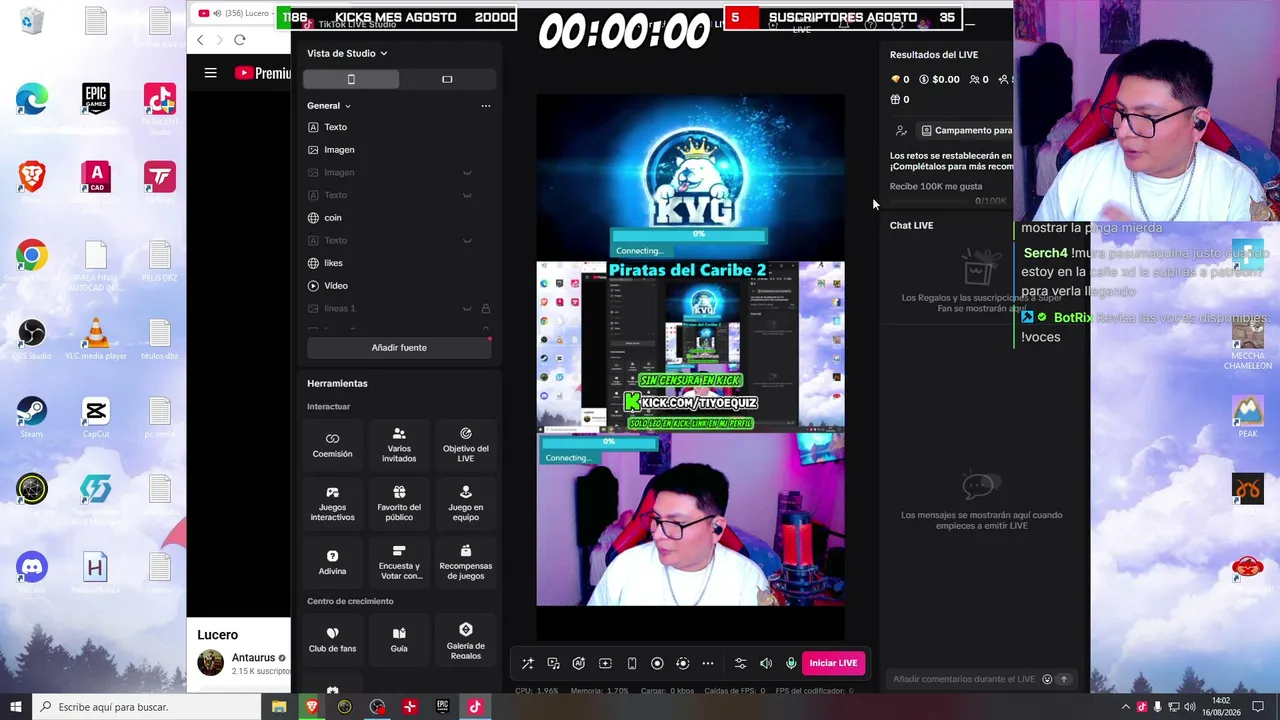Image resolution: width=1280 pixels, height=720 pixels.
Task: Switch to landscape layout
Action: pos(447,79)
